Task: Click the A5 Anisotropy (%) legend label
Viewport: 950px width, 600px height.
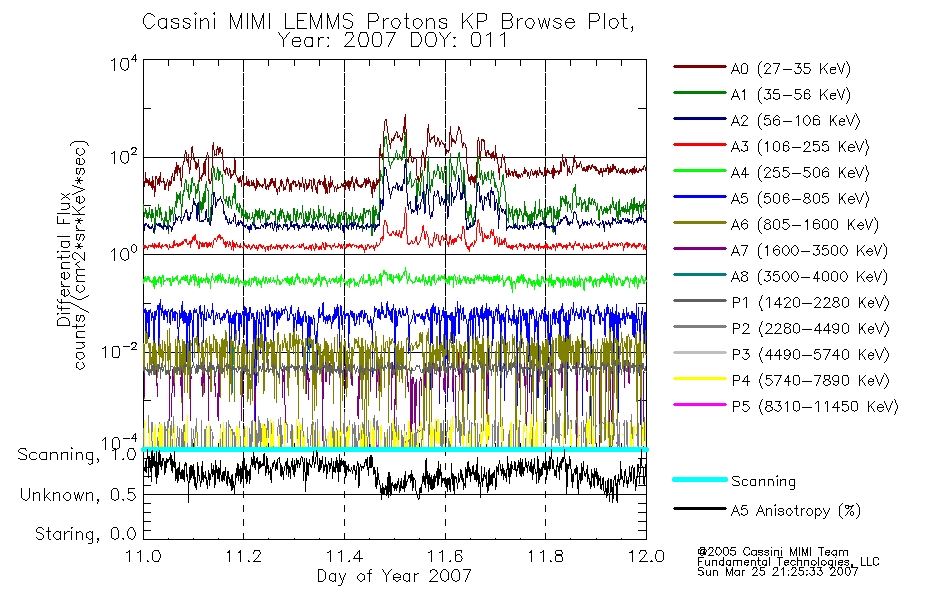Action: click(x=796, y=512)
